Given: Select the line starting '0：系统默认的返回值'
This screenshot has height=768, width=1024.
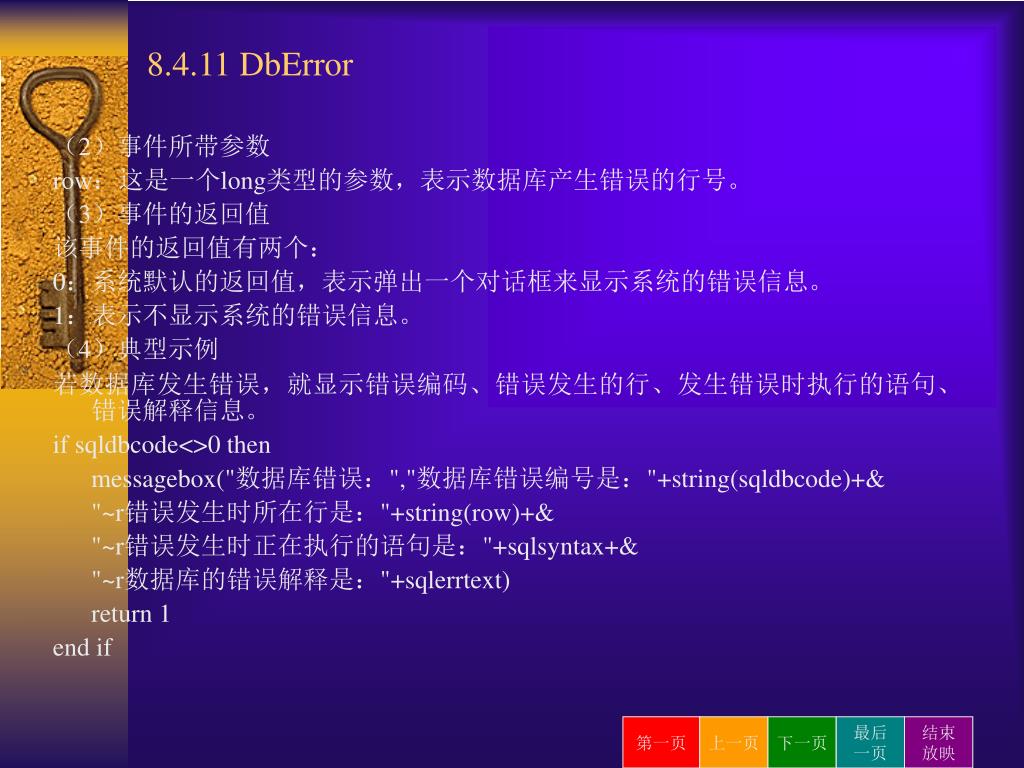Looking at the screenshot, I should [x=437, y=281].
